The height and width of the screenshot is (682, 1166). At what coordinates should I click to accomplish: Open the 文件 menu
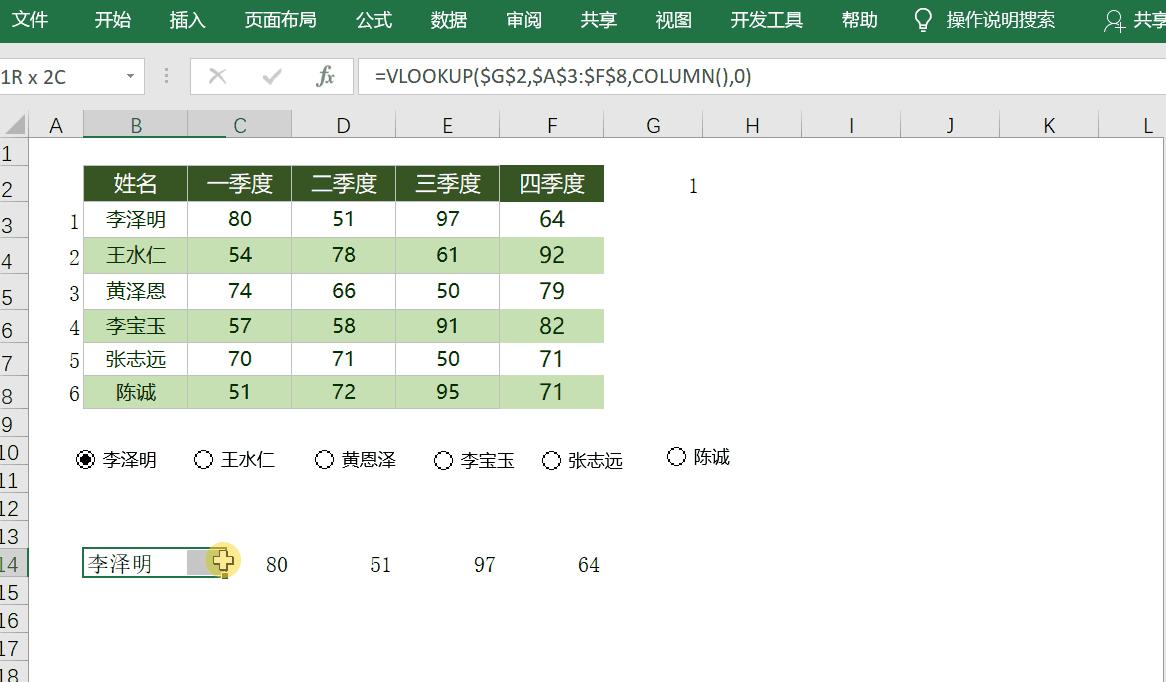[x=31, y=19]
